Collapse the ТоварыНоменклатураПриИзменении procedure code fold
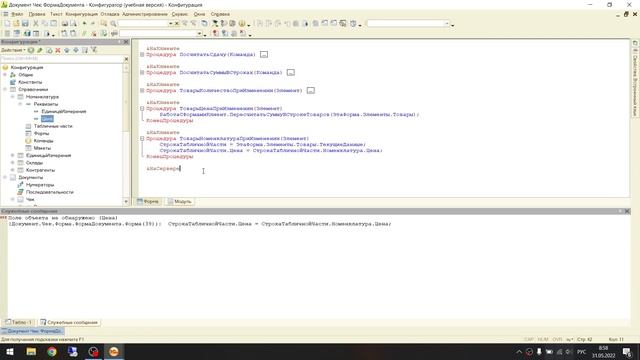 (142, 139)
